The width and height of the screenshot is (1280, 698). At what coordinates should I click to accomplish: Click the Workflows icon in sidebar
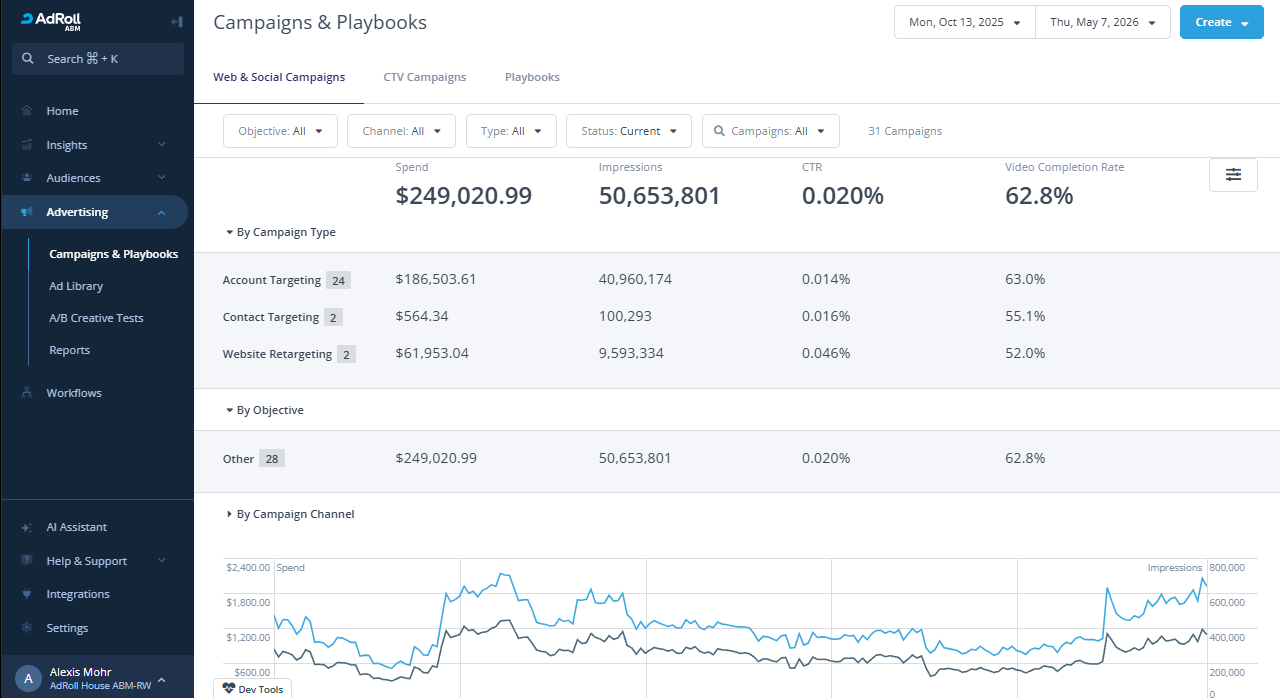coord(27,393)
